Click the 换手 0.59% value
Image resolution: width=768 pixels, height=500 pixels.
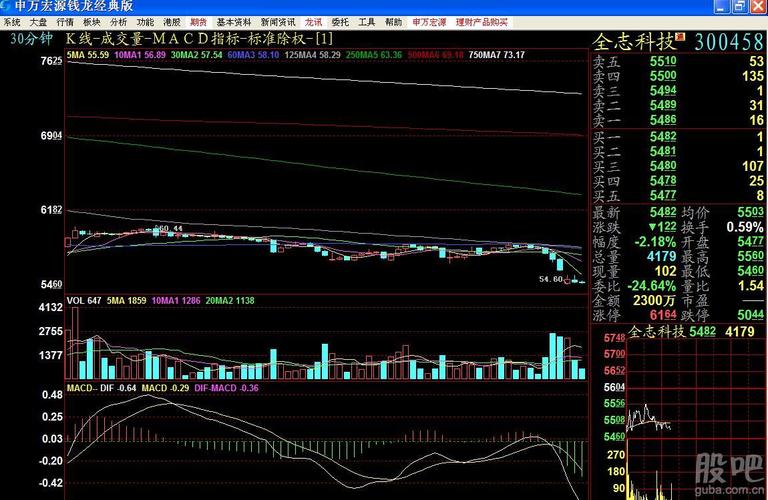[x=744, y=227]
